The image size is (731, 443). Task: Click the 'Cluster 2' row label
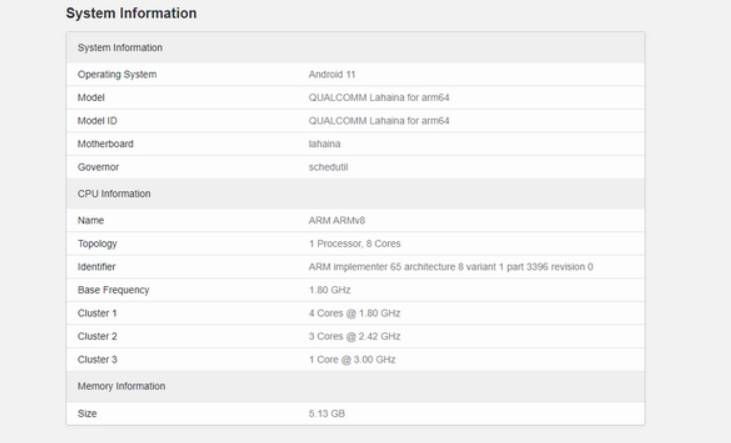click(x=97, y=337)
